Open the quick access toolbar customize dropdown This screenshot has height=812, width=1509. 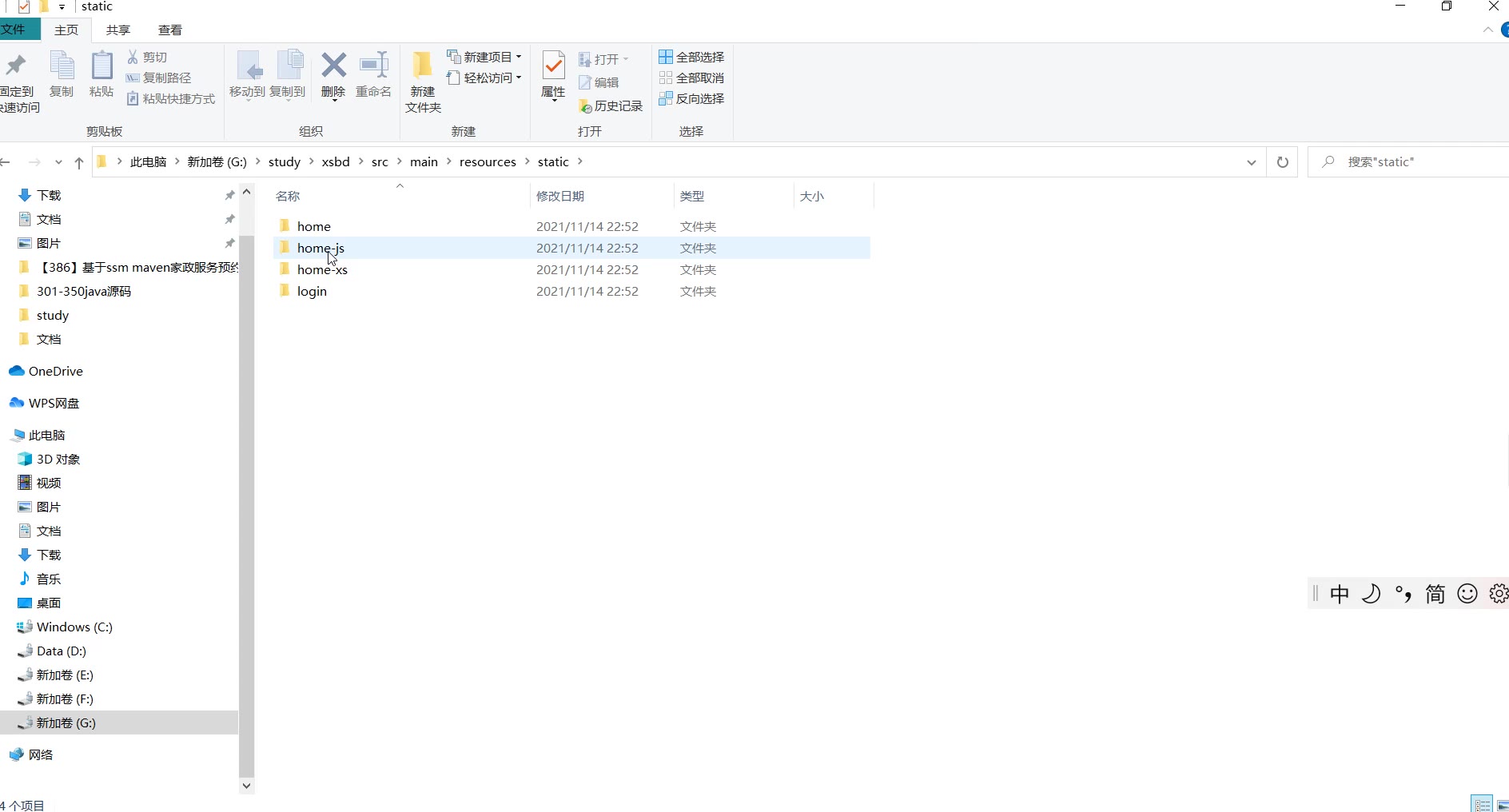tap(62, 7)
